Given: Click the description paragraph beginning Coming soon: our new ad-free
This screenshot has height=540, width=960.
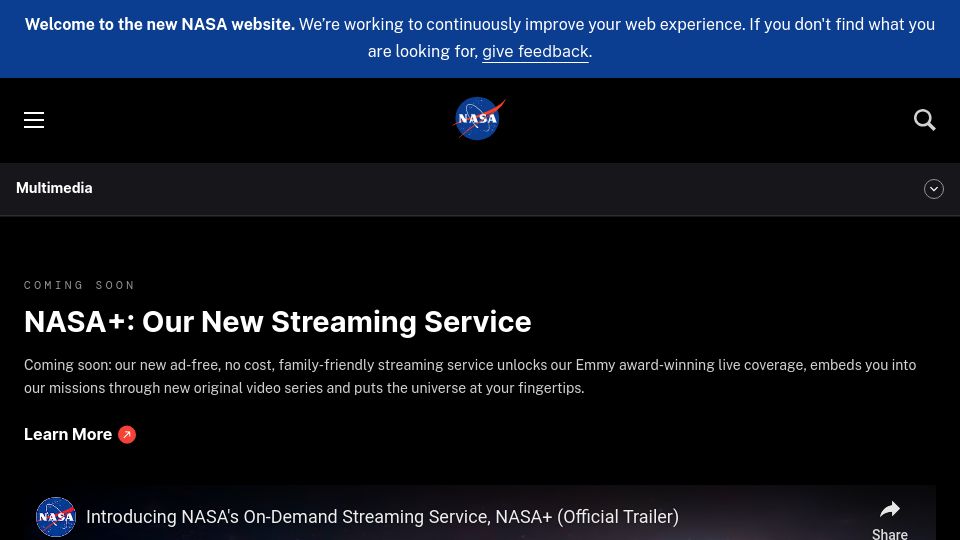Looking at the screenshot, I should pyautogui.click(x=470, y=377).
